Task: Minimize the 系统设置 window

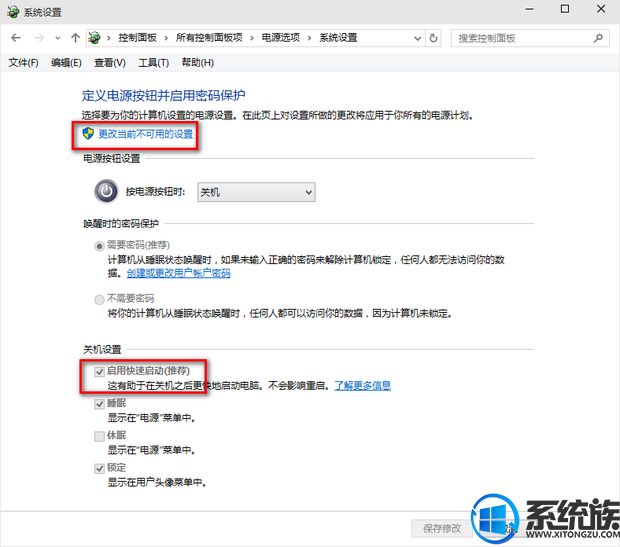Action: (x=529, y=9)
